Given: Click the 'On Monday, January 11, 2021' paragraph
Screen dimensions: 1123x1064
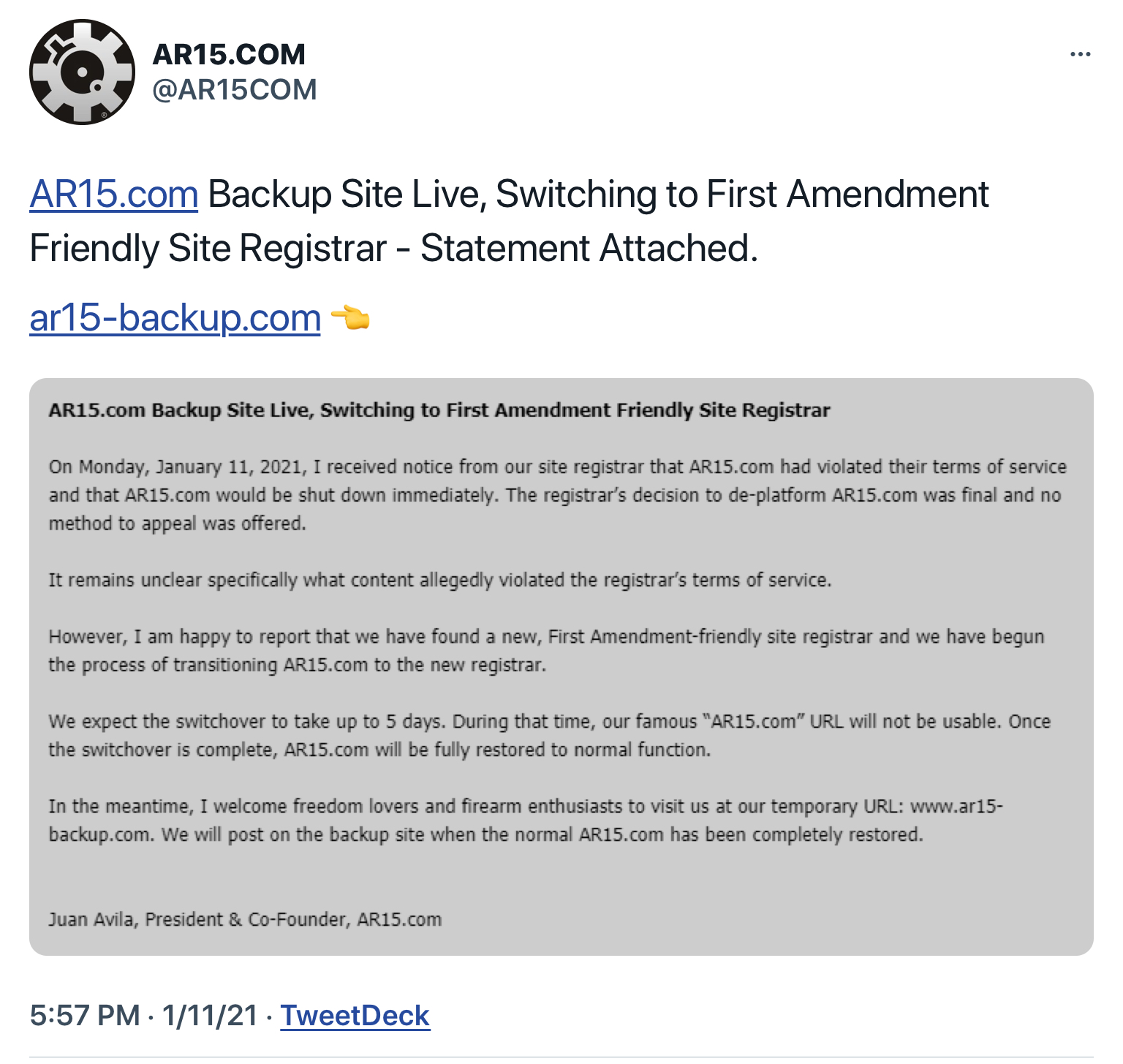Looking at the screenshot, I should tap(558, 495).
